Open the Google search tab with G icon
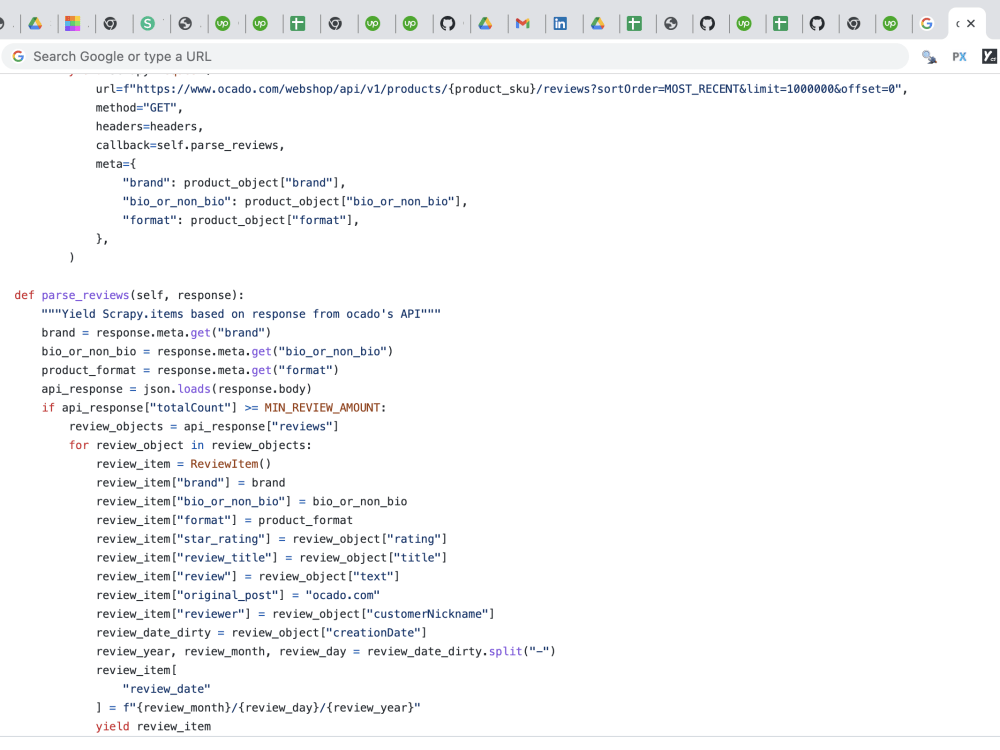The image size is (1000, 750). pyautogui.click(x=927, y=24)
